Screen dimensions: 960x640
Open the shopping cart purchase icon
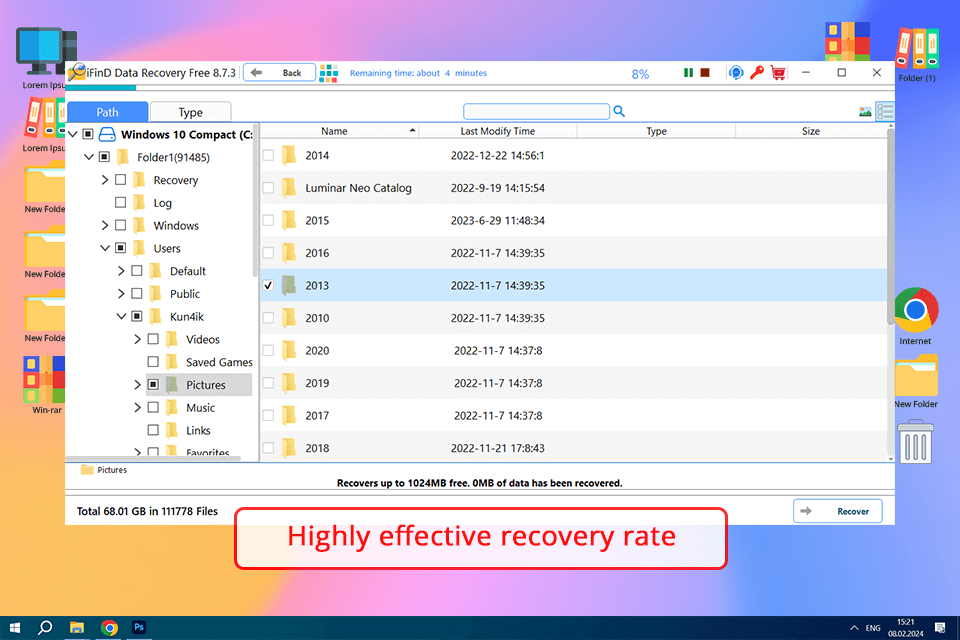(778, 73)
